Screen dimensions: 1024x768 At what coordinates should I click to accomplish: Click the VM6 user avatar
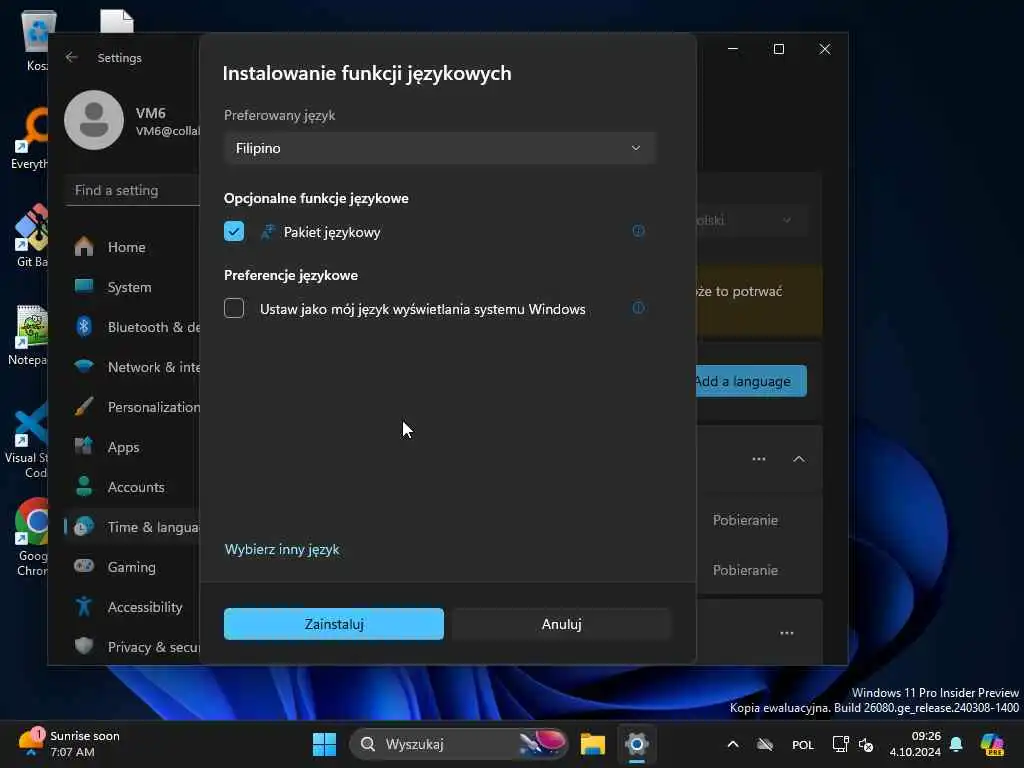[94, 120]
